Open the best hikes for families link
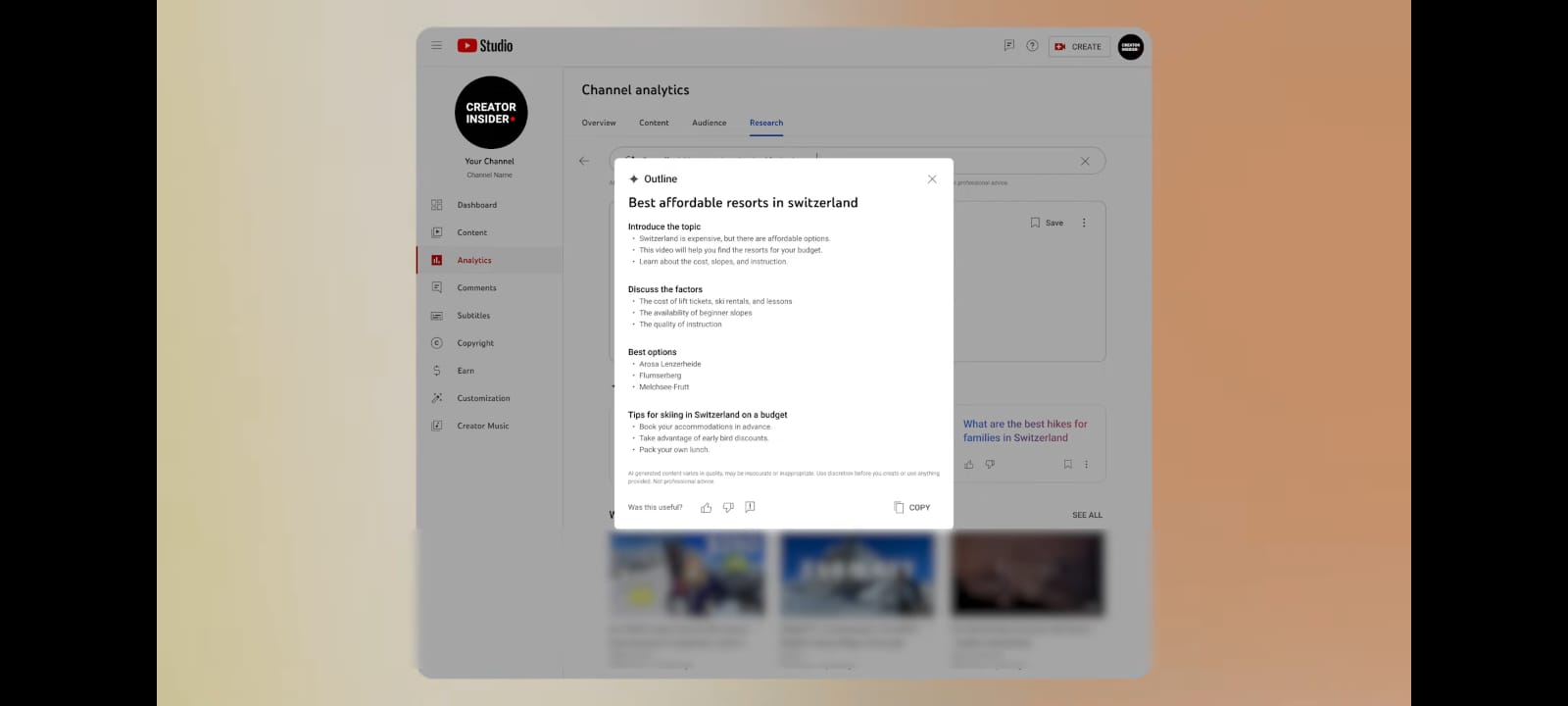Screen dimensions: 1568x706 click(x=1024, y=431)
